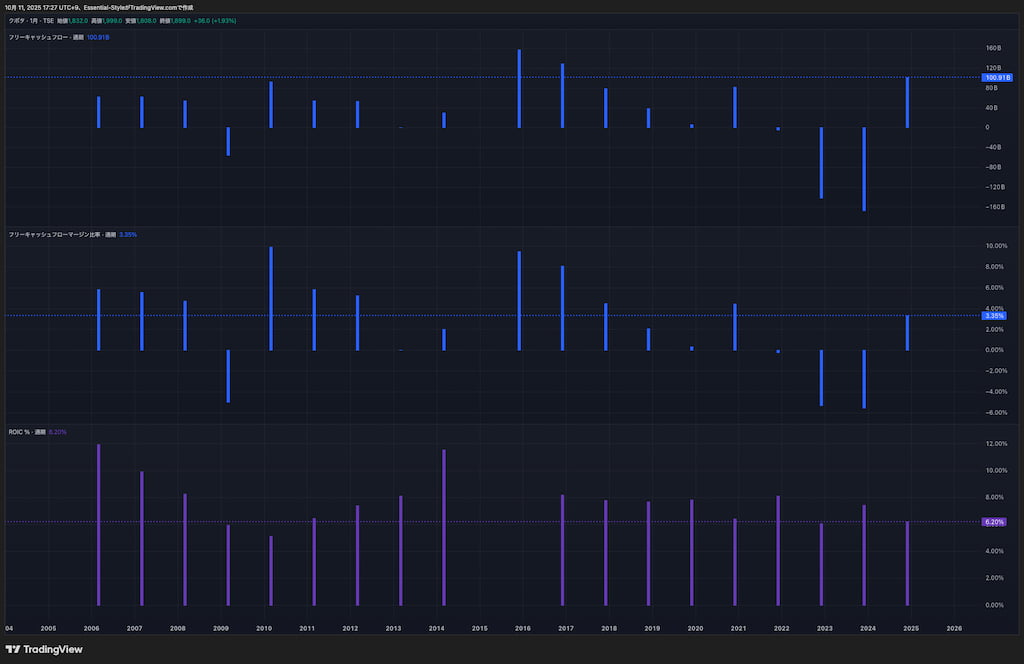Click 2026 on the time axis
Image resolution: width=1024 pixels, height=664 pixels.
(x=954, y=628)
